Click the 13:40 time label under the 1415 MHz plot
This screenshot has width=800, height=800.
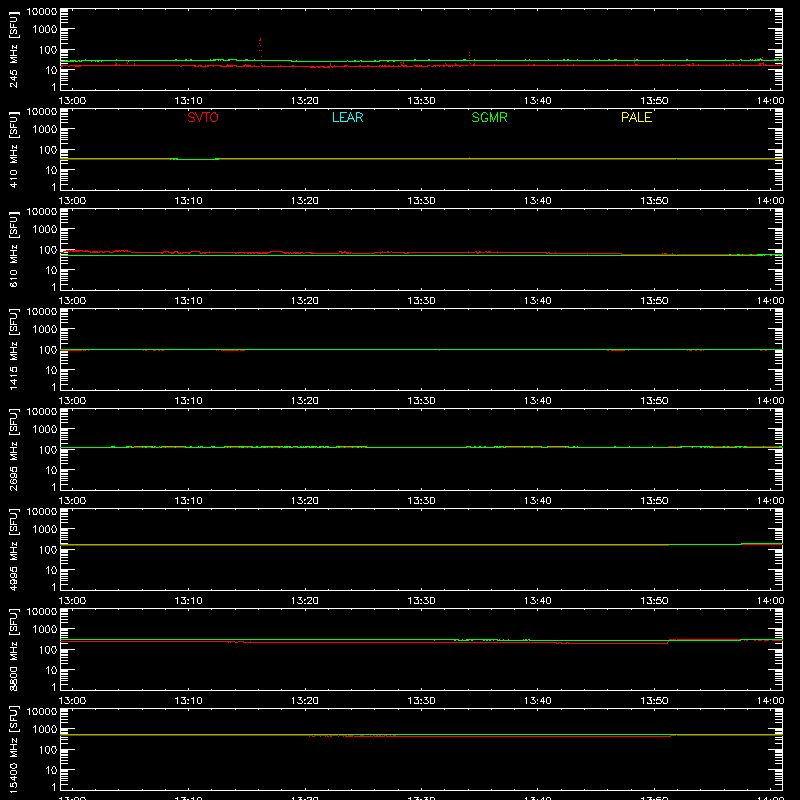tap(538, 401)
